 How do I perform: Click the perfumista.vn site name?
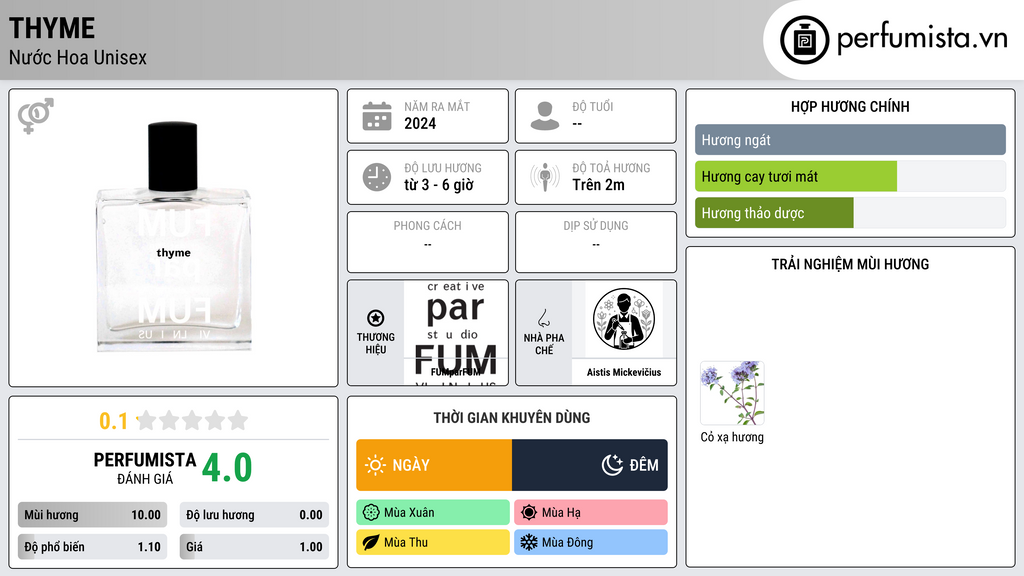[922, 39]
